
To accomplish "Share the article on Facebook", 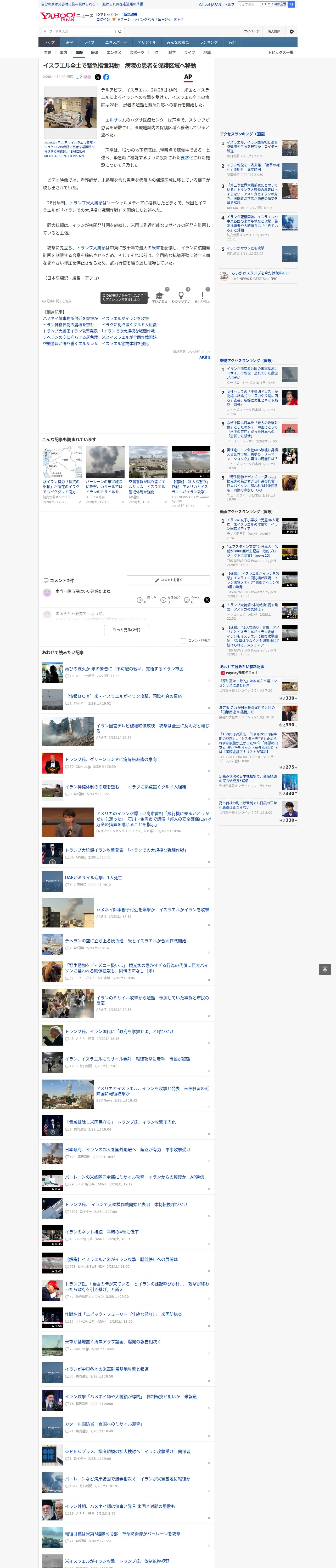I will pos(106,77).
